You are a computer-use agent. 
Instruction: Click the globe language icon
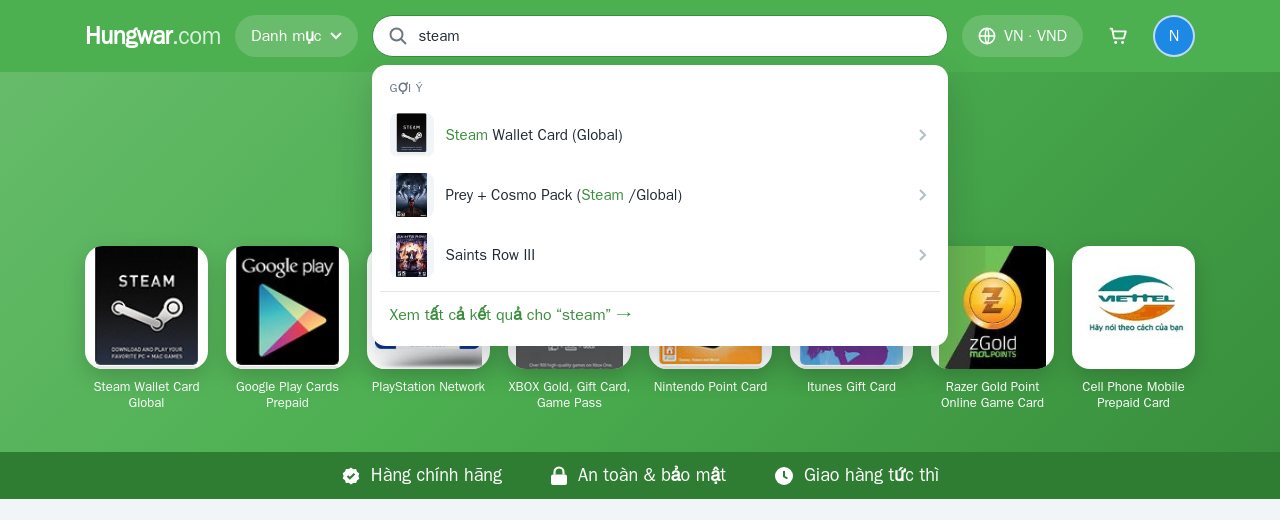click(987, 36)
